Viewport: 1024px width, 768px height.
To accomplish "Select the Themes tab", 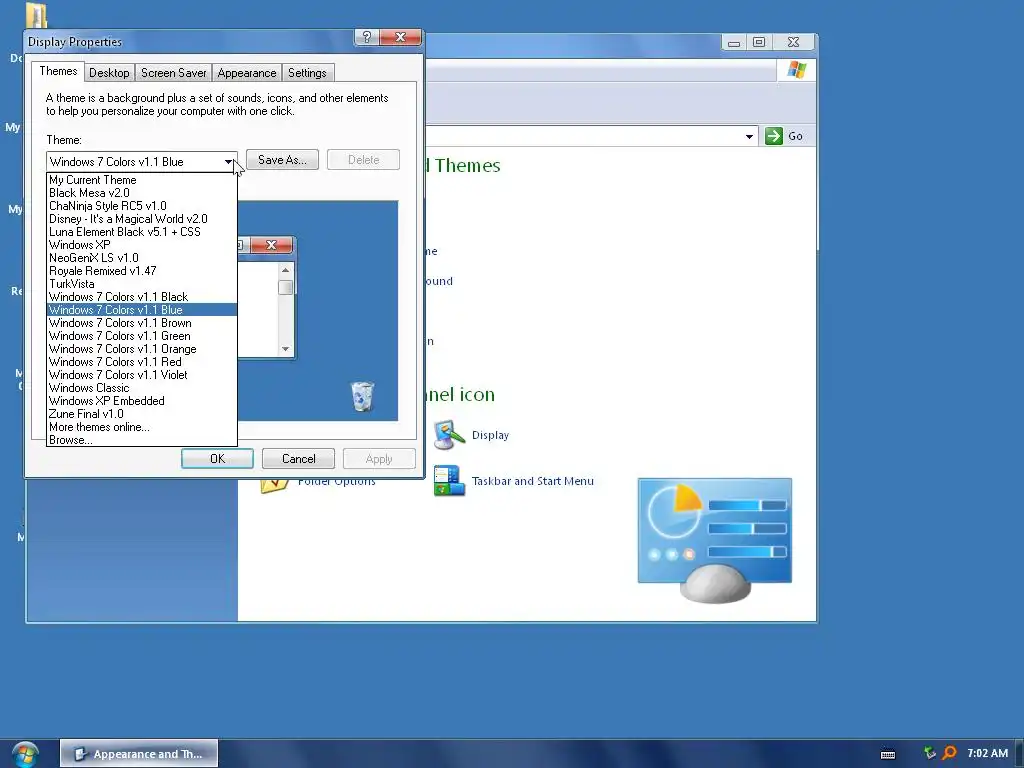I will coord(58,71).
